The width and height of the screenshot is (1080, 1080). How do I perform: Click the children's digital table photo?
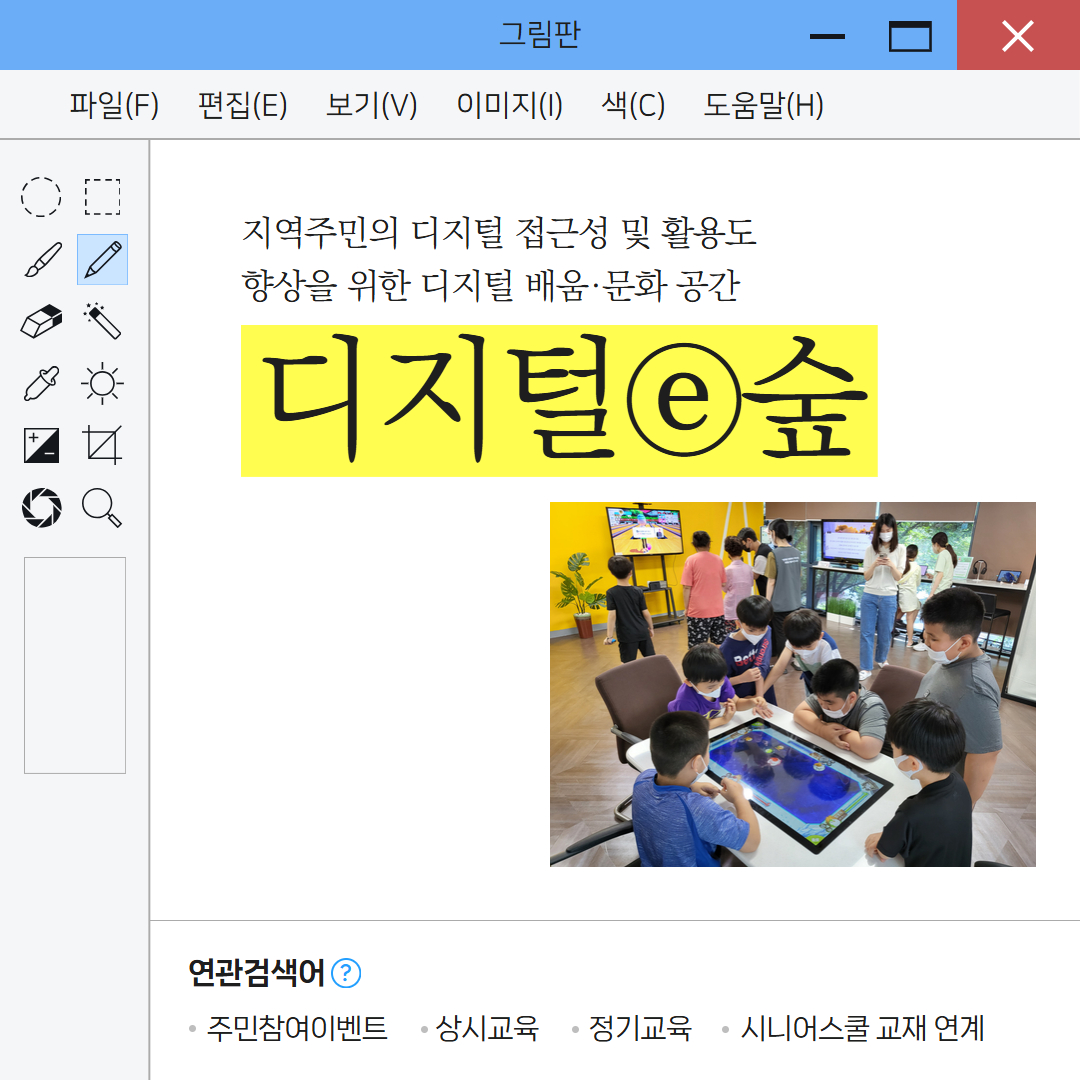792,684
